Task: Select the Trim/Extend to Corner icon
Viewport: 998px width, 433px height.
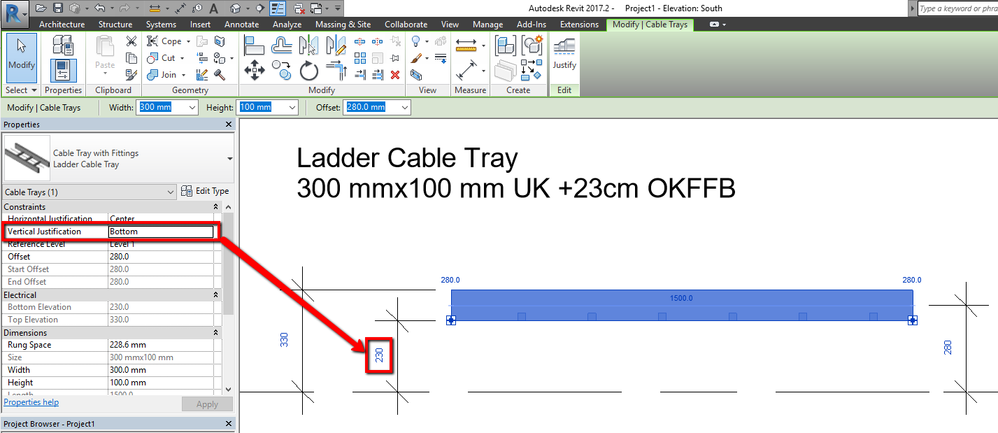Action: click(x=335, y=70)
